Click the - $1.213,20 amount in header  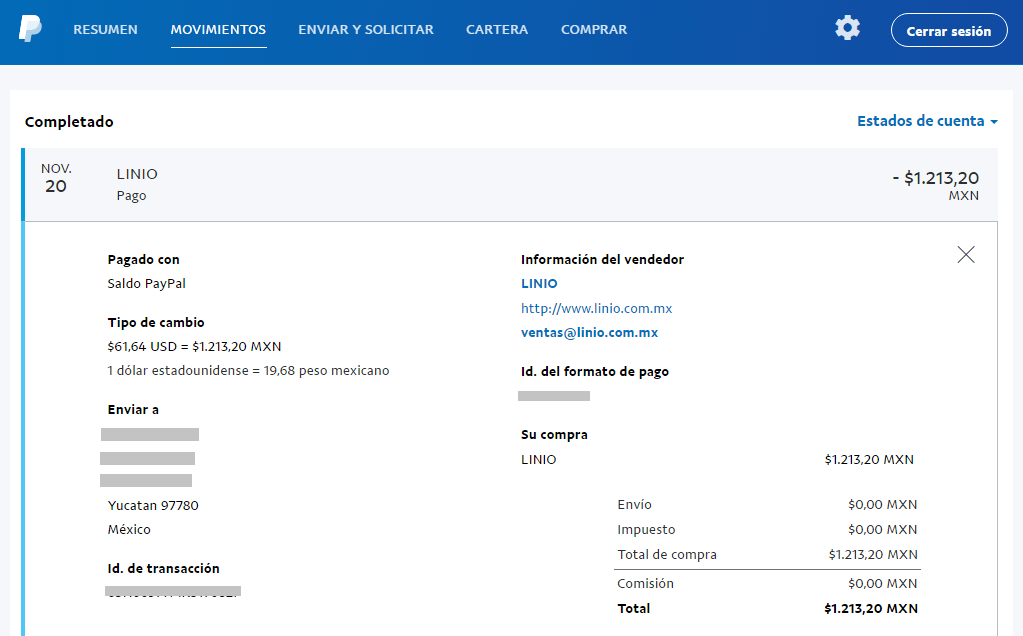[x=936, y=177]
